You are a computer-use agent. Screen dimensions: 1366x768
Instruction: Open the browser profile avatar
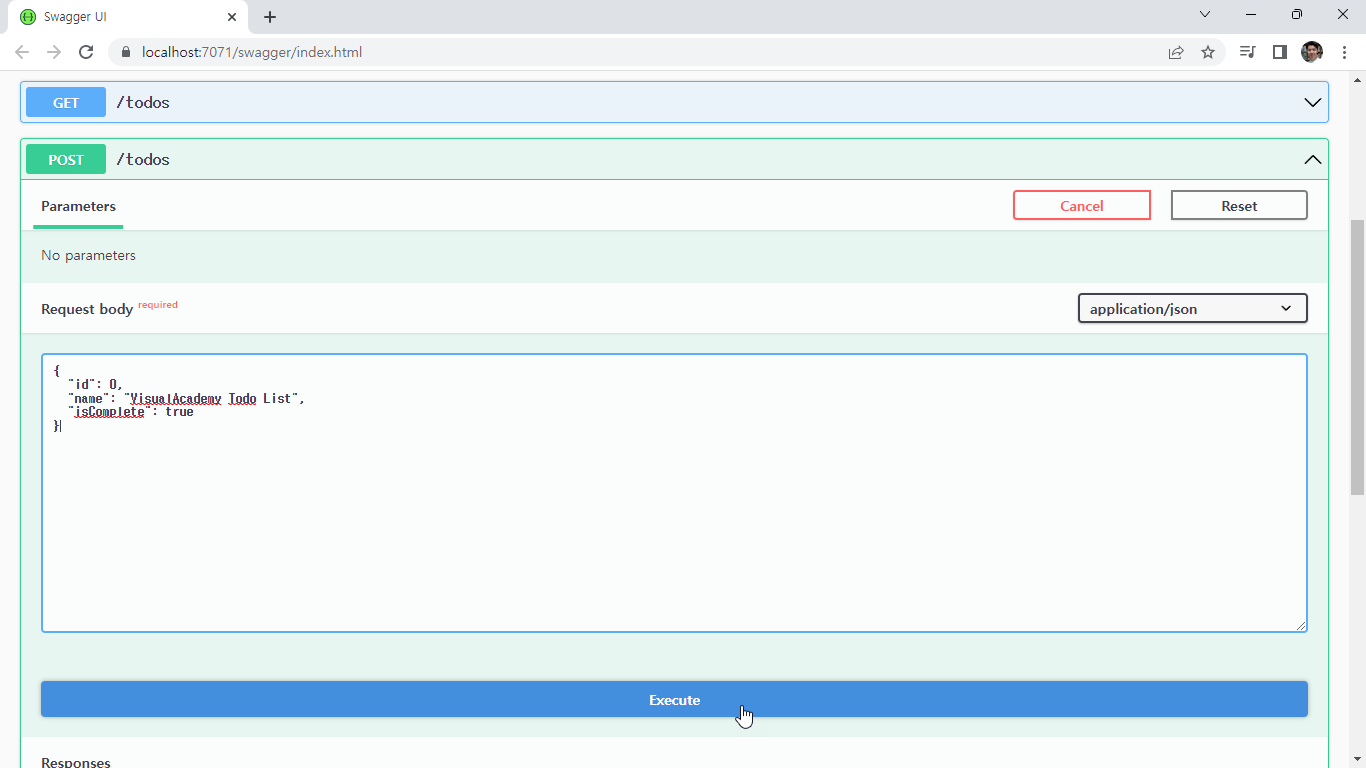click(x=1311, y=52)
